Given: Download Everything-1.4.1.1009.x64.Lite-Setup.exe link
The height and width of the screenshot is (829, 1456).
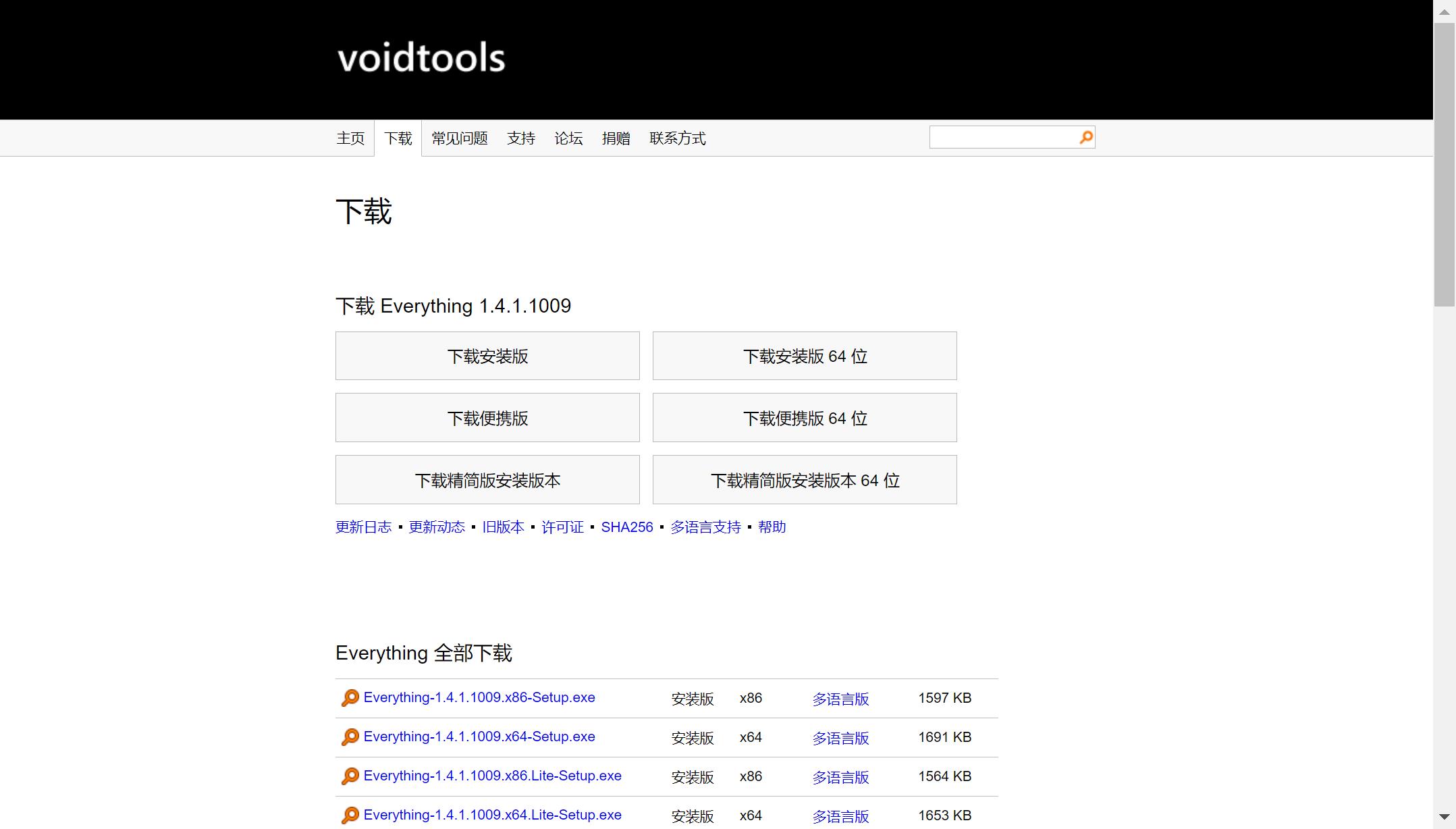Looking at the screenshot, I should pyautogui.click(x=493, y=815).
